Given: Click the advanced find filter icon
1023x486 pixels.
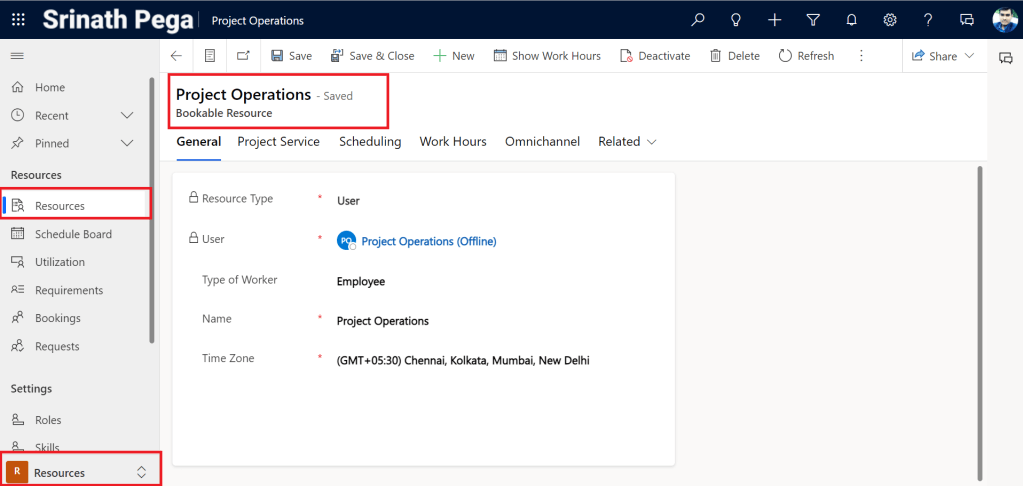Looking at the screenshot, I should [813, 20].
